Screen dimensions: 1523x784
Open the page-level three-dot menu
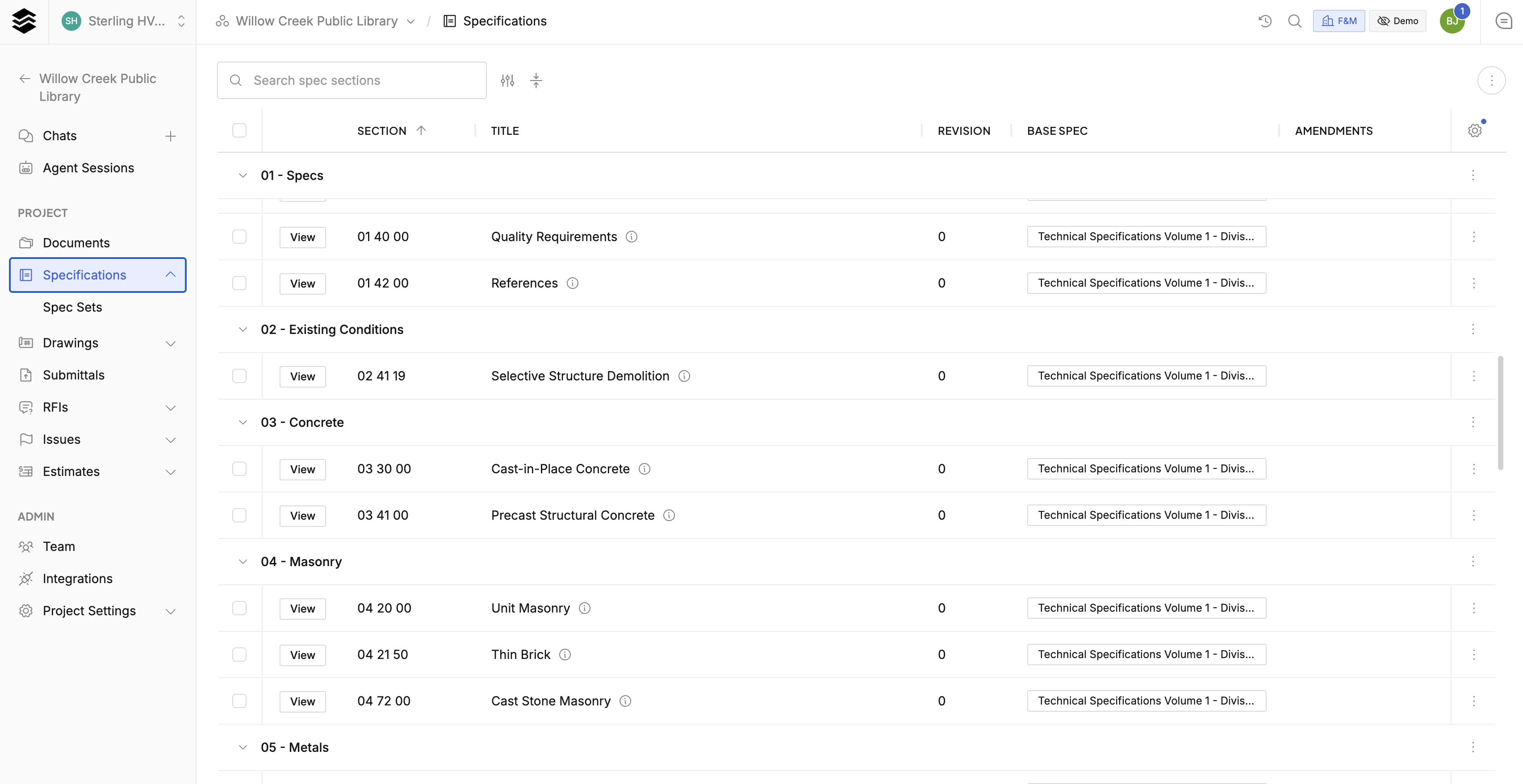pyautogui.click(x=1491, y=80)
